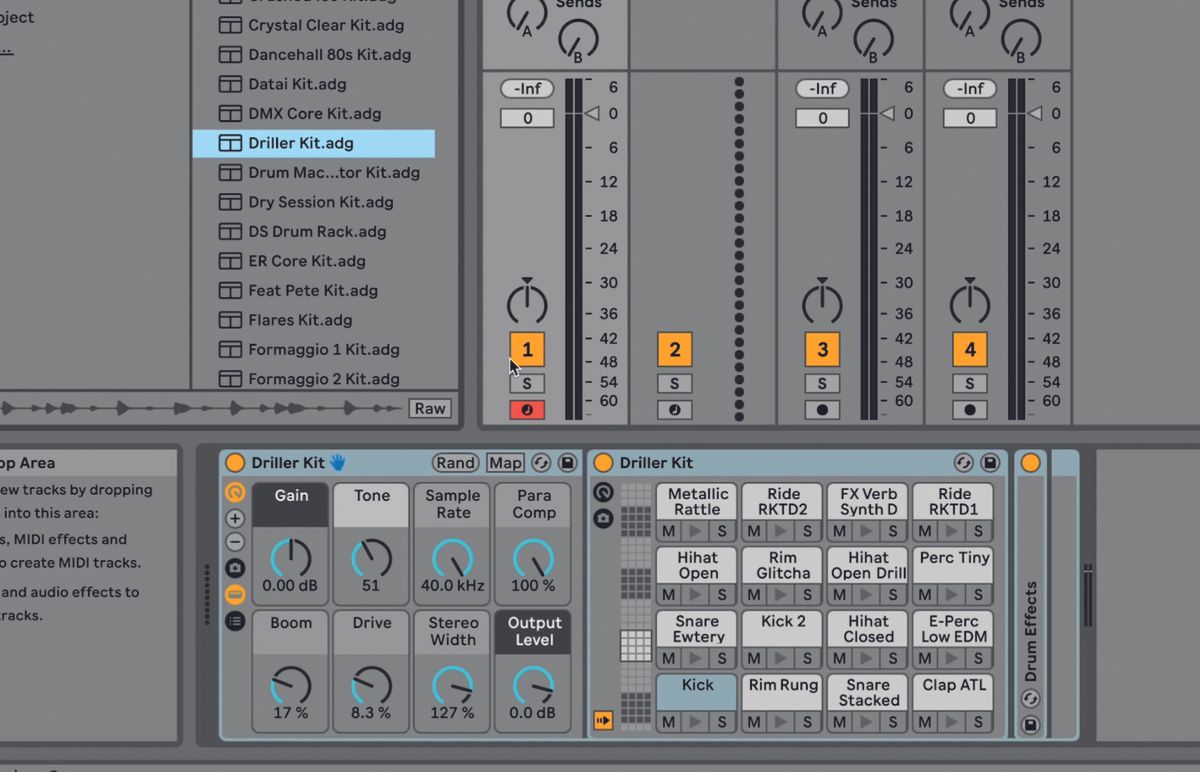The height and width of the screenshot is (772, 1200).
Task: Save the Driller Kit macro rack preset
Action: pos(567,463)
